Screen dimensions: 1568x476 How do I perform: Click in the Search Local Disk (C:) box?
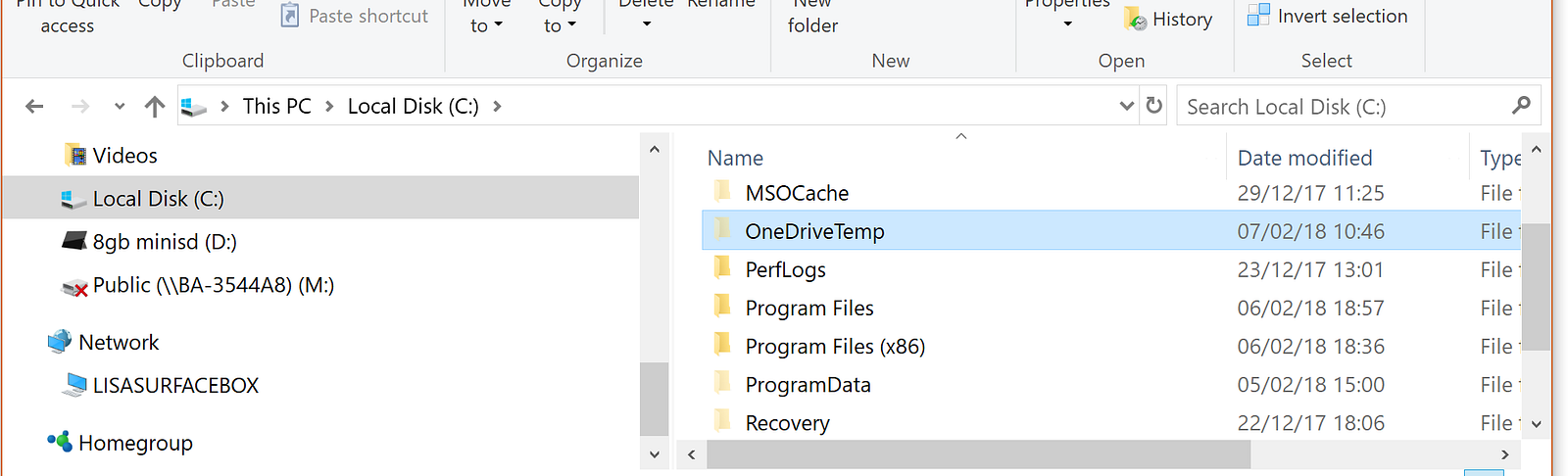(1343, 107)
